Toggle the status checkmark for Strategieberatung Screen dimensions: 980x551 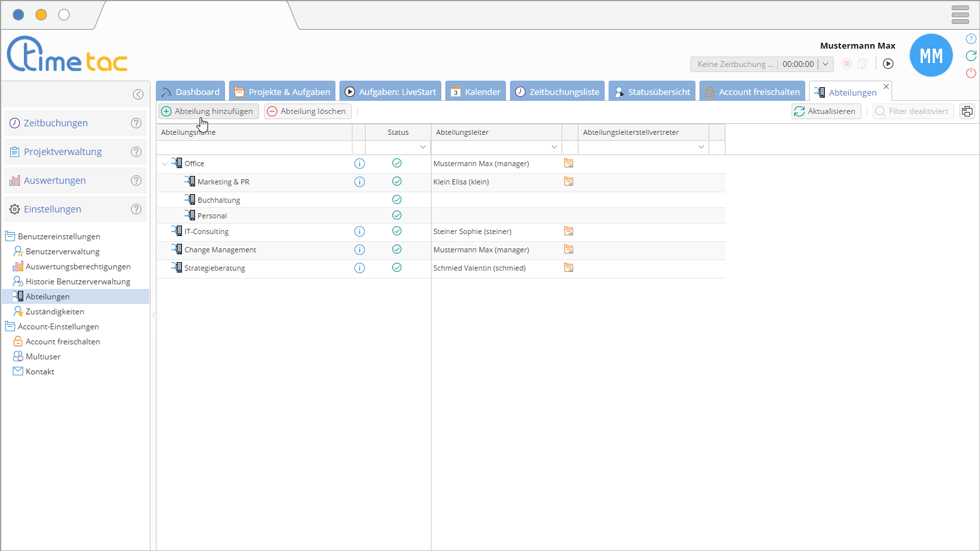pyautogui.click(x=397, y=268)
